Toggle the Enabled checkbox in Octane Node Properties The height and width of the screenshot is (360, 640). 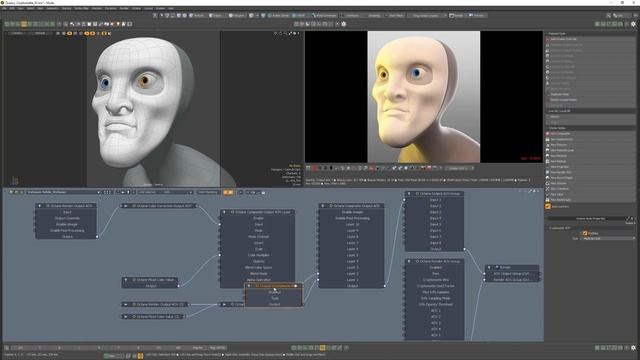(585, 233)
